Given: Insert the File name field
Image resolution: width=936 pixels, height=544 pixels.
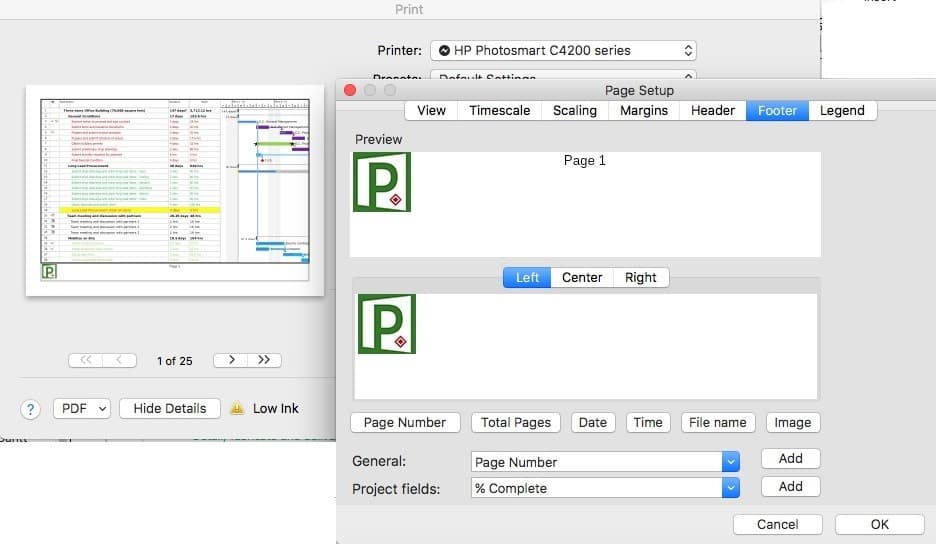Looking at the screenshot, I should tap(718, 423).
